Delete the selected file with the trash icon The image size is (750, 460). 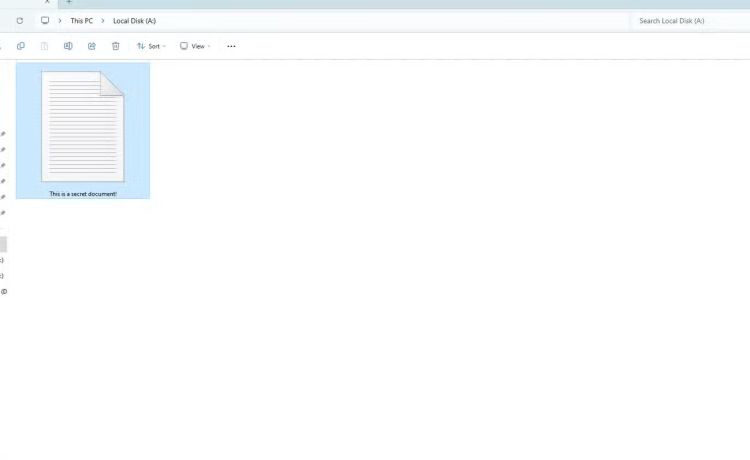[116, 46]
